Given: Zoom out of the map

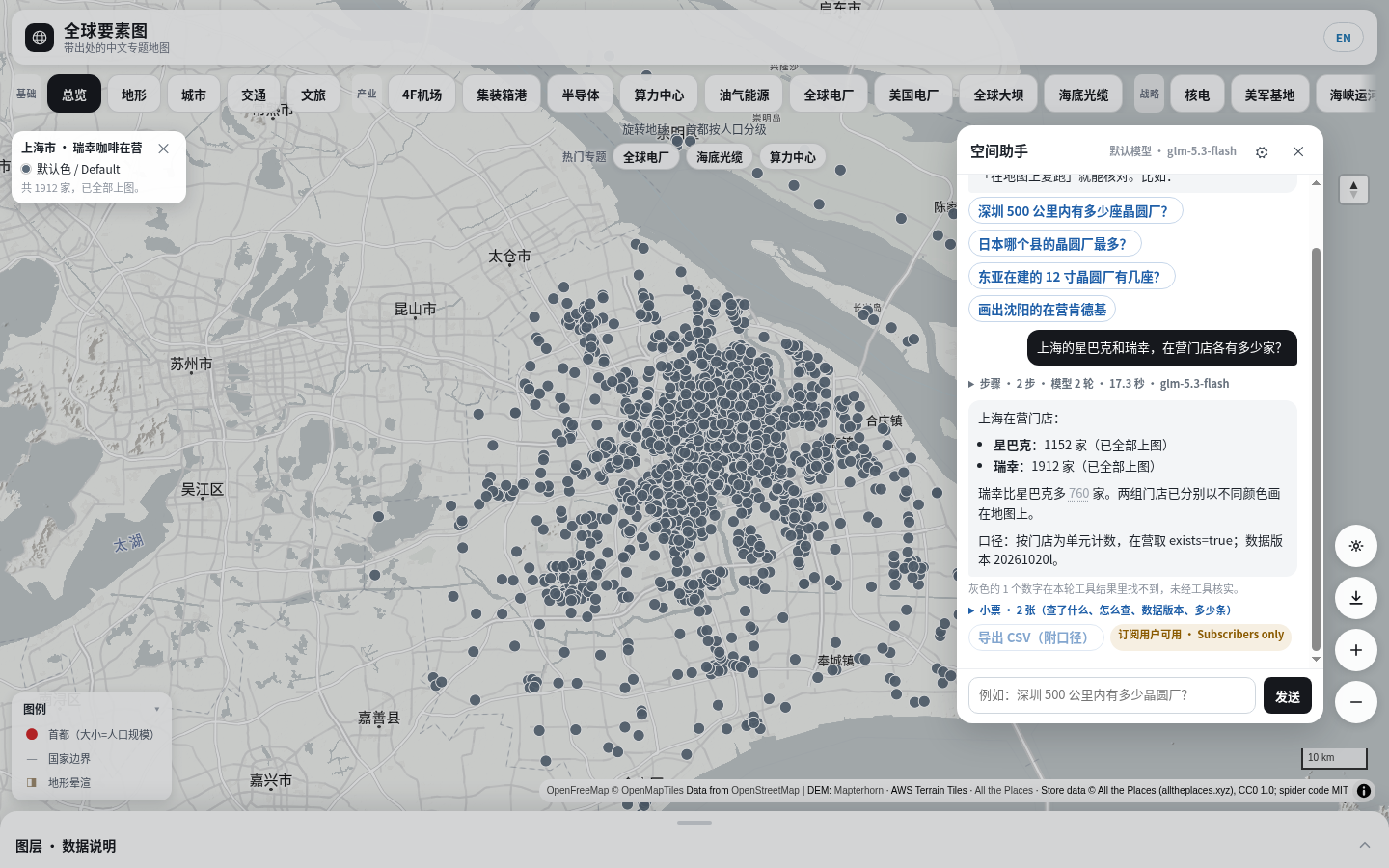Looking at the screenshot, I should [1355, 702].
